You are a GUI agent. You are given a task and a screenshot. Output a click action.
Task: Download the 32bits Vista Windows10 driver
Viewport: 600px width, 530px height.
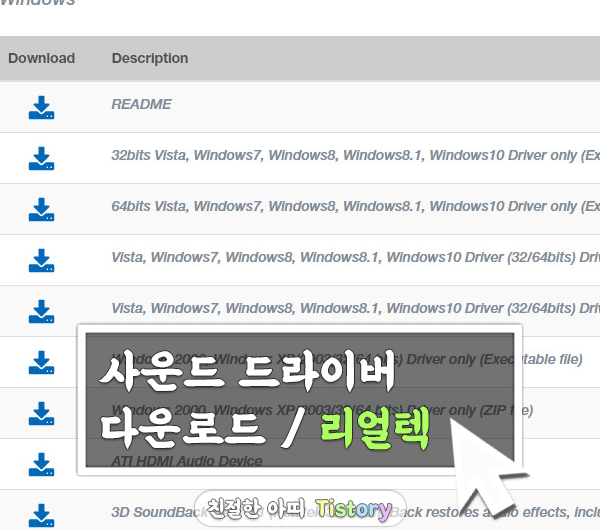pos(41,158)
